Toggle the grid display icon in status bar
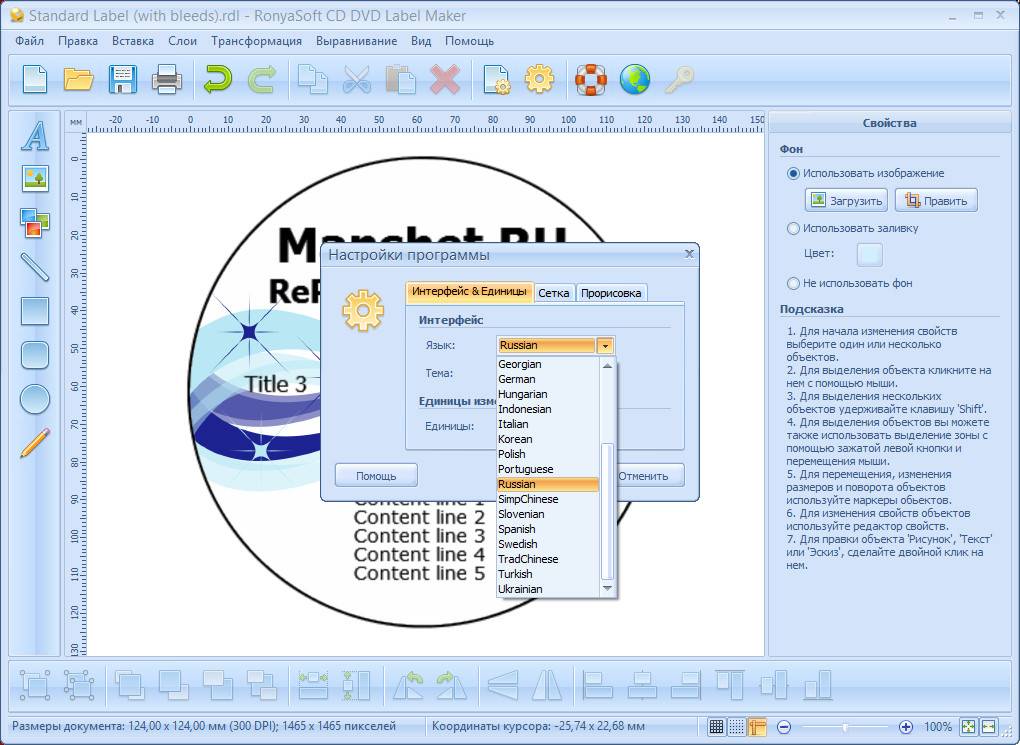 tap(716, 727)
